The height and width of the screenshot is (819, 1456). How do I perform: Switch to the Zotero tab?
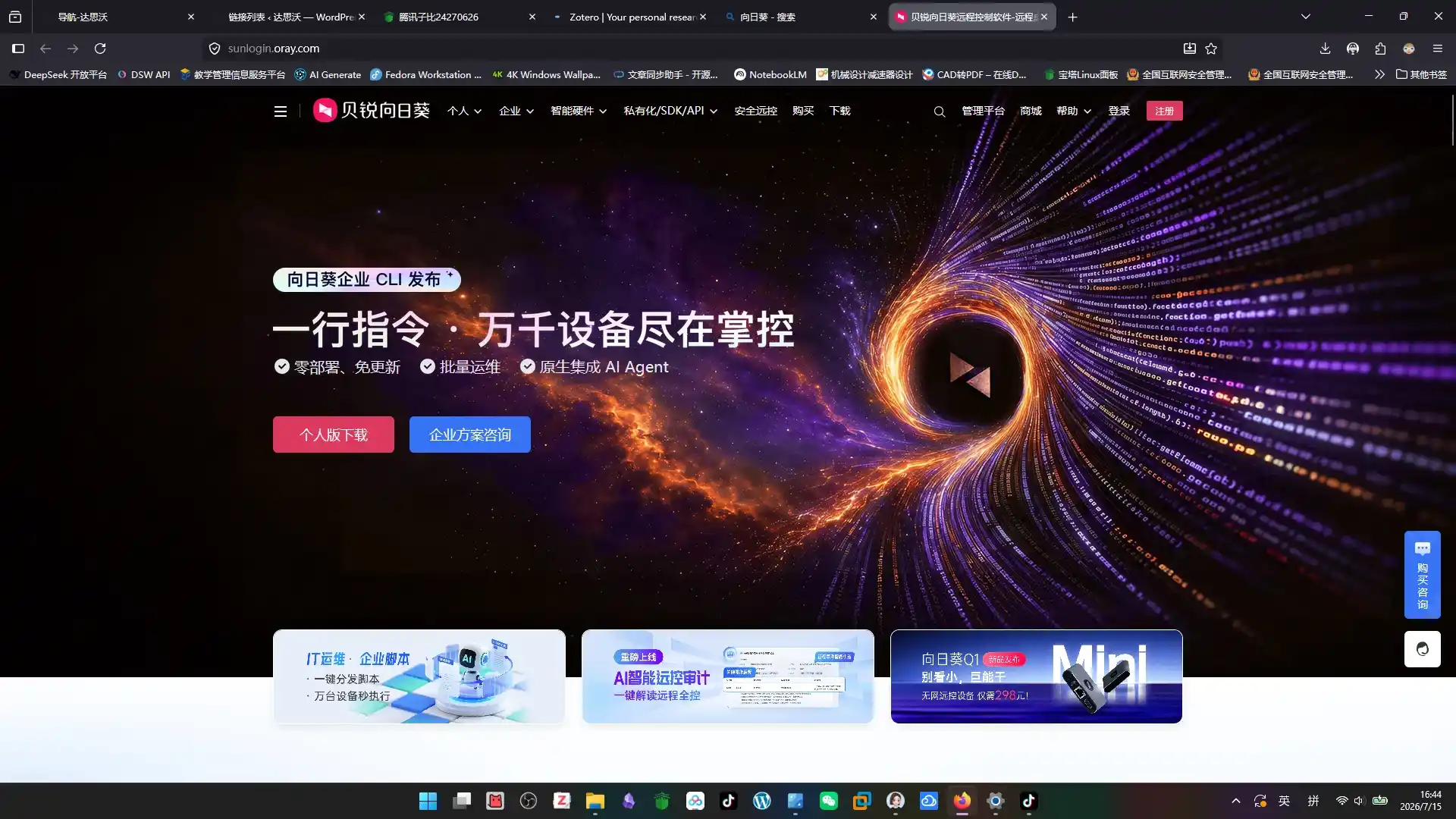[631, 17]
